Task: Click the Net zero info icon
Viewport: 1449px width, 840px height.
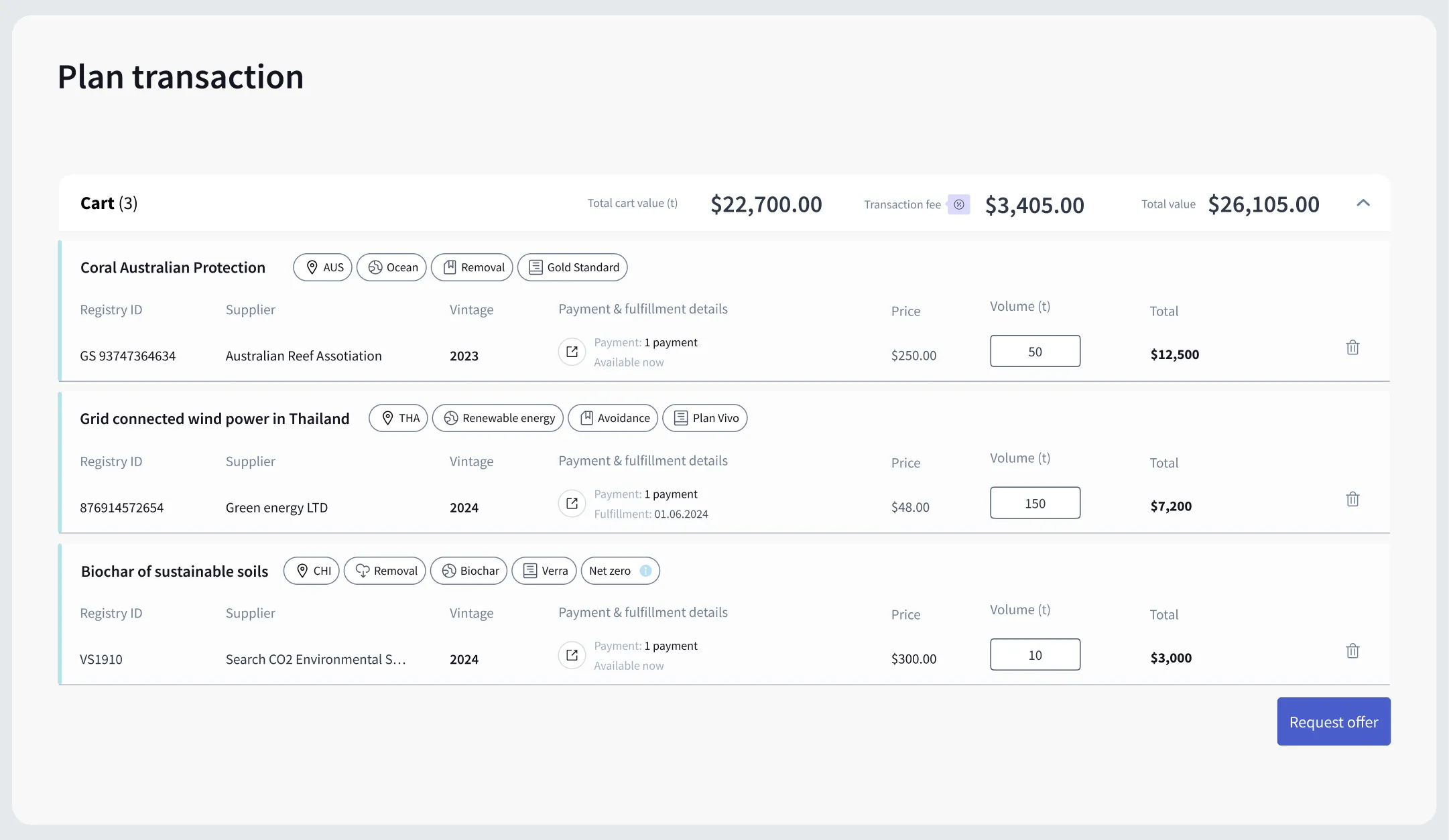Action: tap(645, 571)
